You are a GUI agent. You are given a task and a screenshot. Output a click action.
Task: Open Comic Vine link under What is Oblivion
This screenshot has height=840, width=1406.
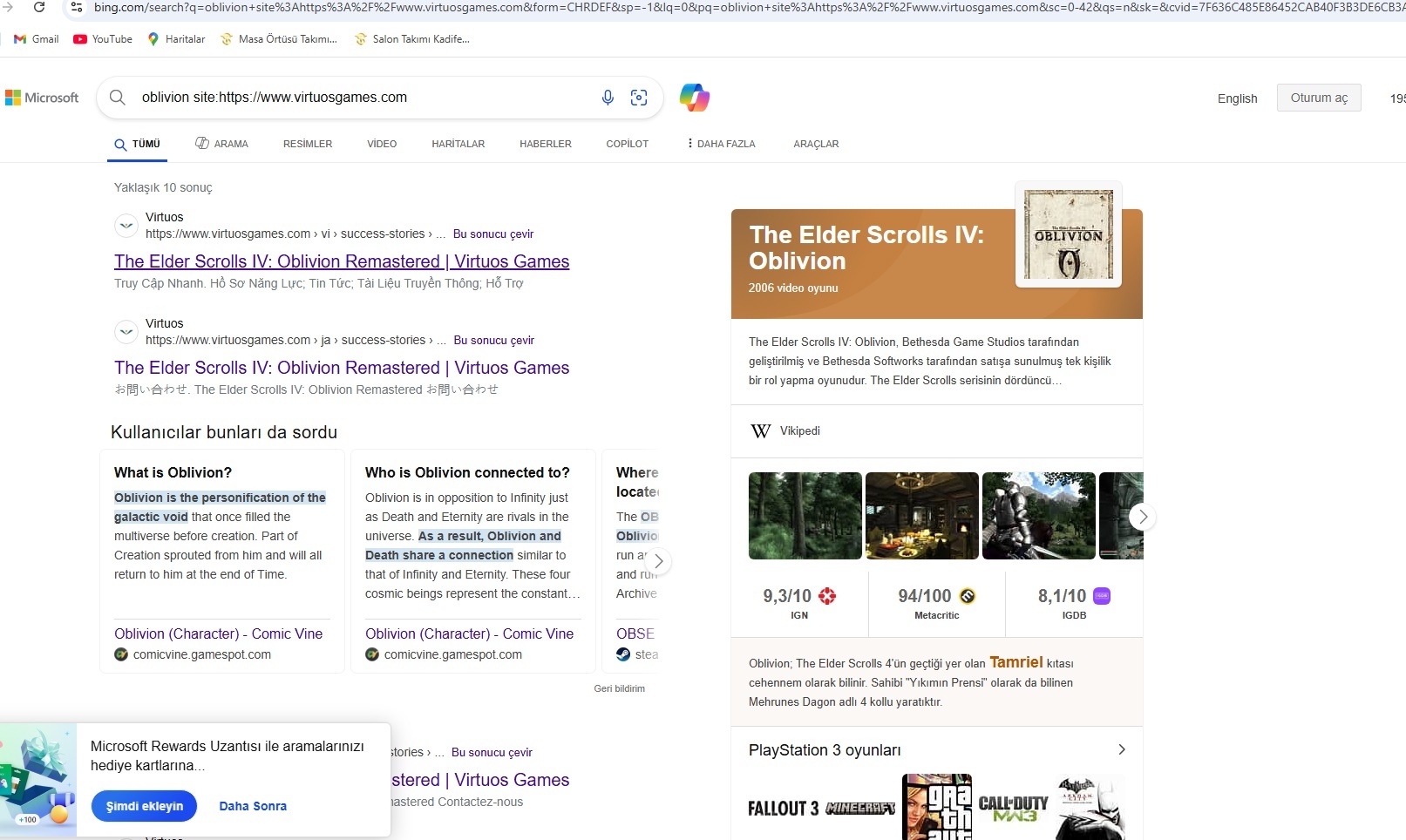click(x=218, y=633)
